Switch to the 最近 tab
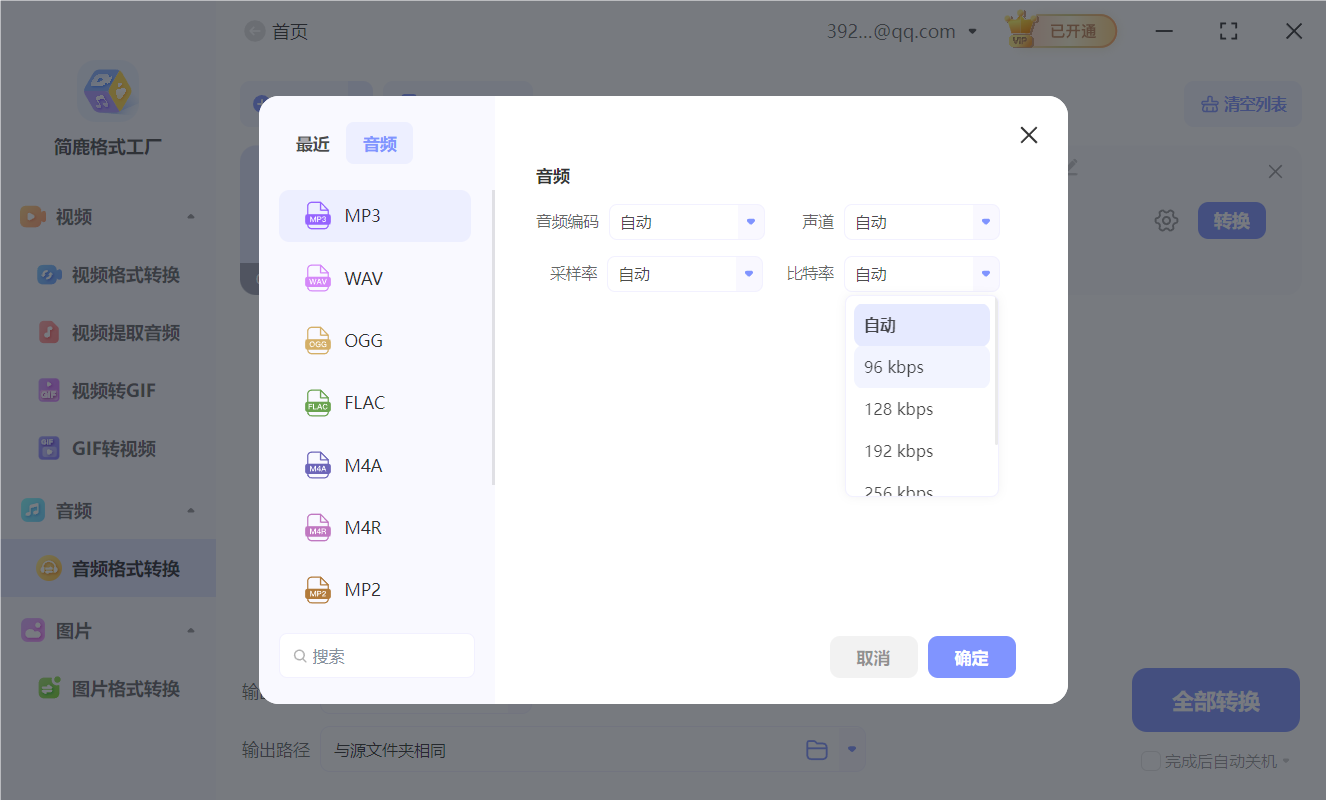The image size is (1326, 800). [312, 143]
